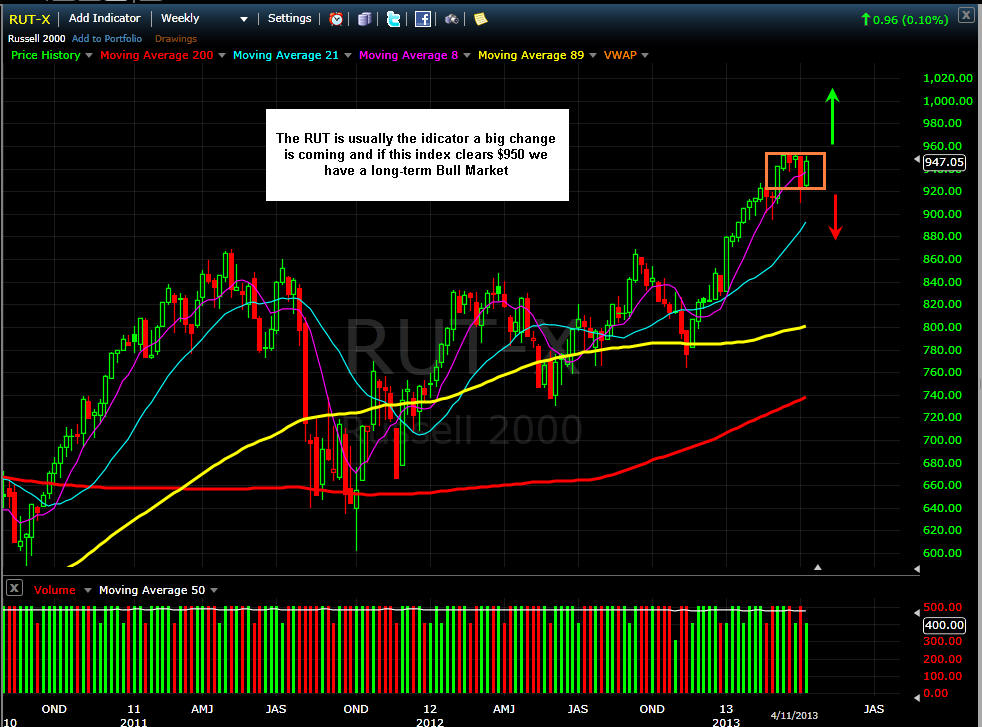Select the VWAP indicator label
The height and width of the screenshot is (727, 982).
coord(620,55)
